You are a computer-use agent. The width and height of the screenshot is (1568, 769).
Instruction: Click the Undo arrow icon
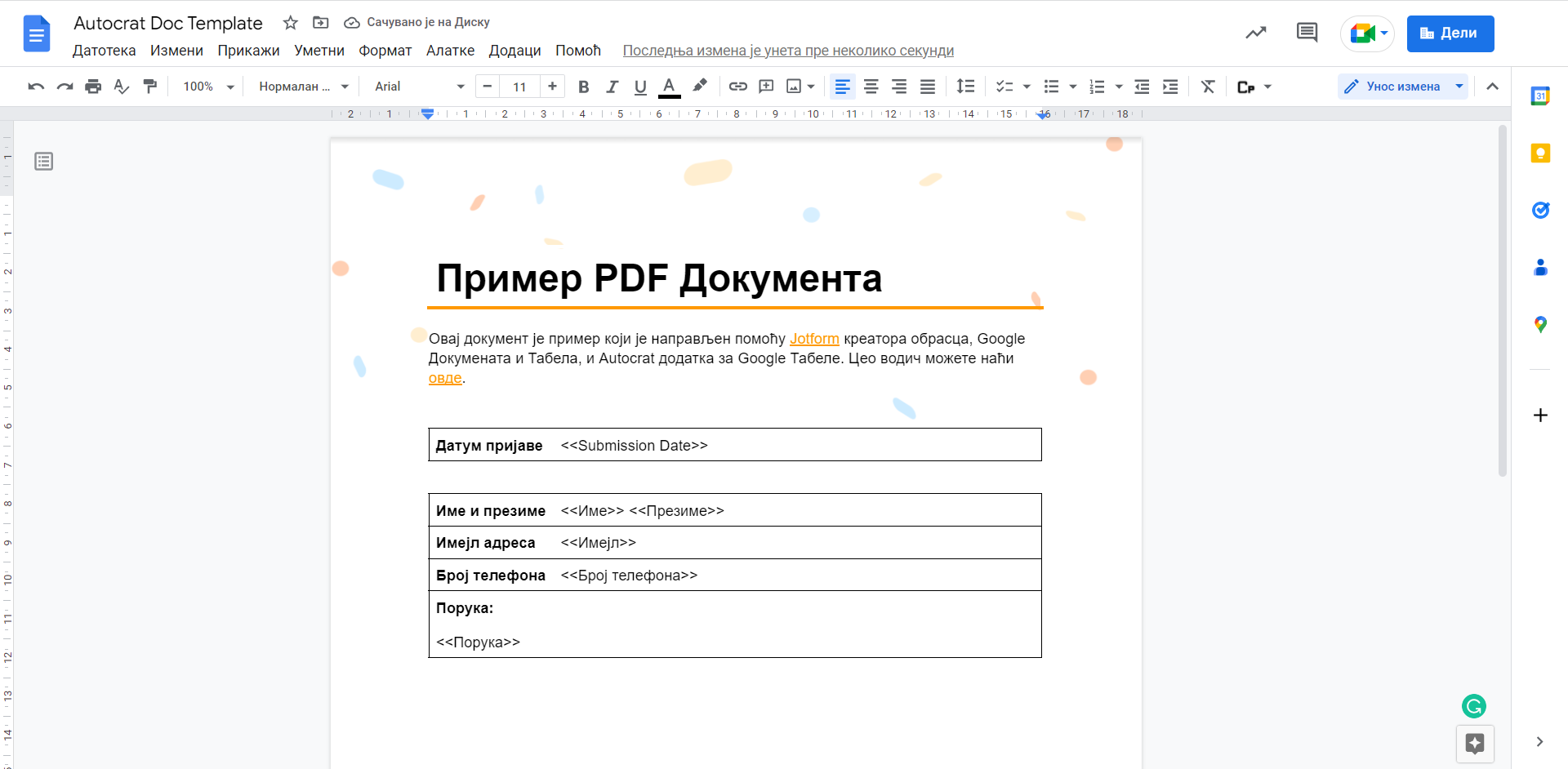coord(36,87)
